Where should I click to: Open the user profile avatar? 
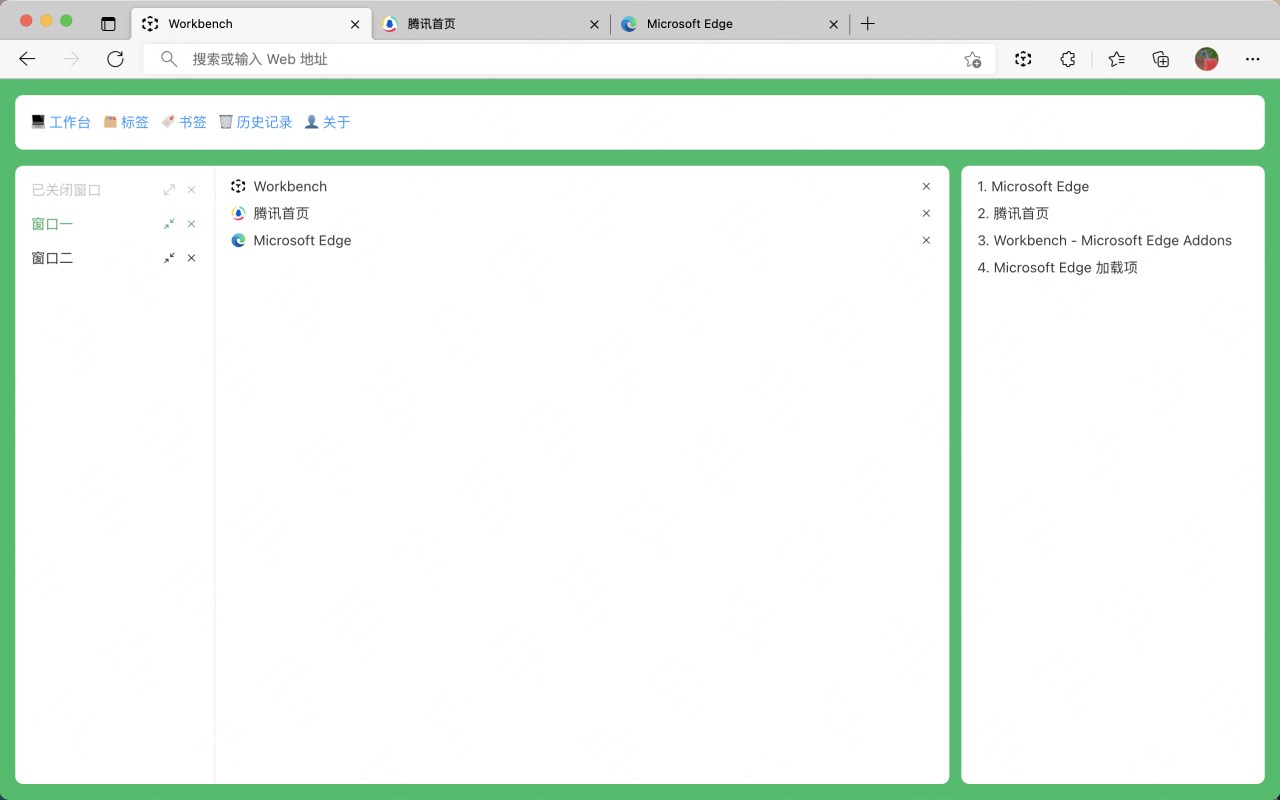[1207, 59]
